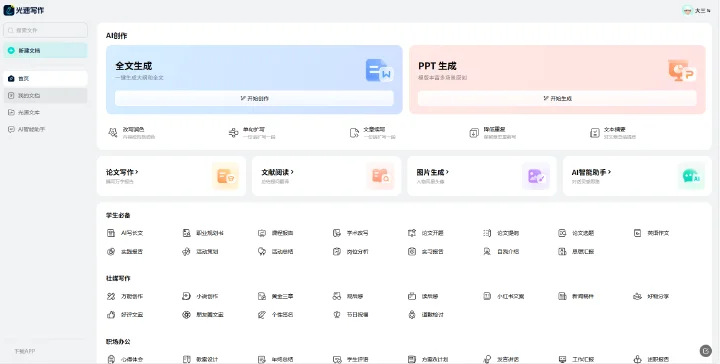This screenshot has width=720, height=364.
Task: Open the 单句扩写 tool icon
Action: click(x=233, y=133)
